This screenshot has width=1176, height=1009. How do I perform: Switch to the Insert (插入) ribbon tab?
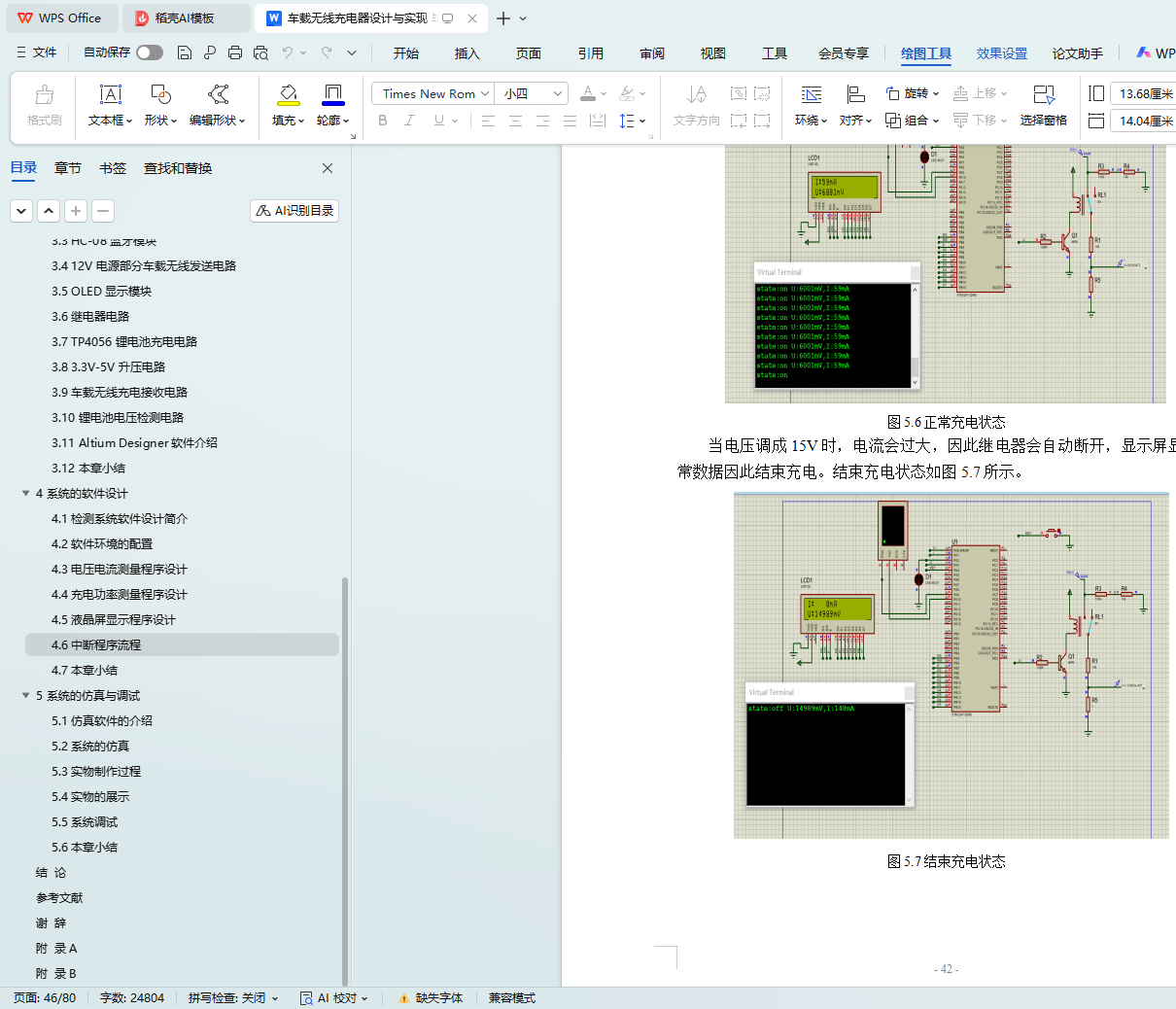point(467,53)
